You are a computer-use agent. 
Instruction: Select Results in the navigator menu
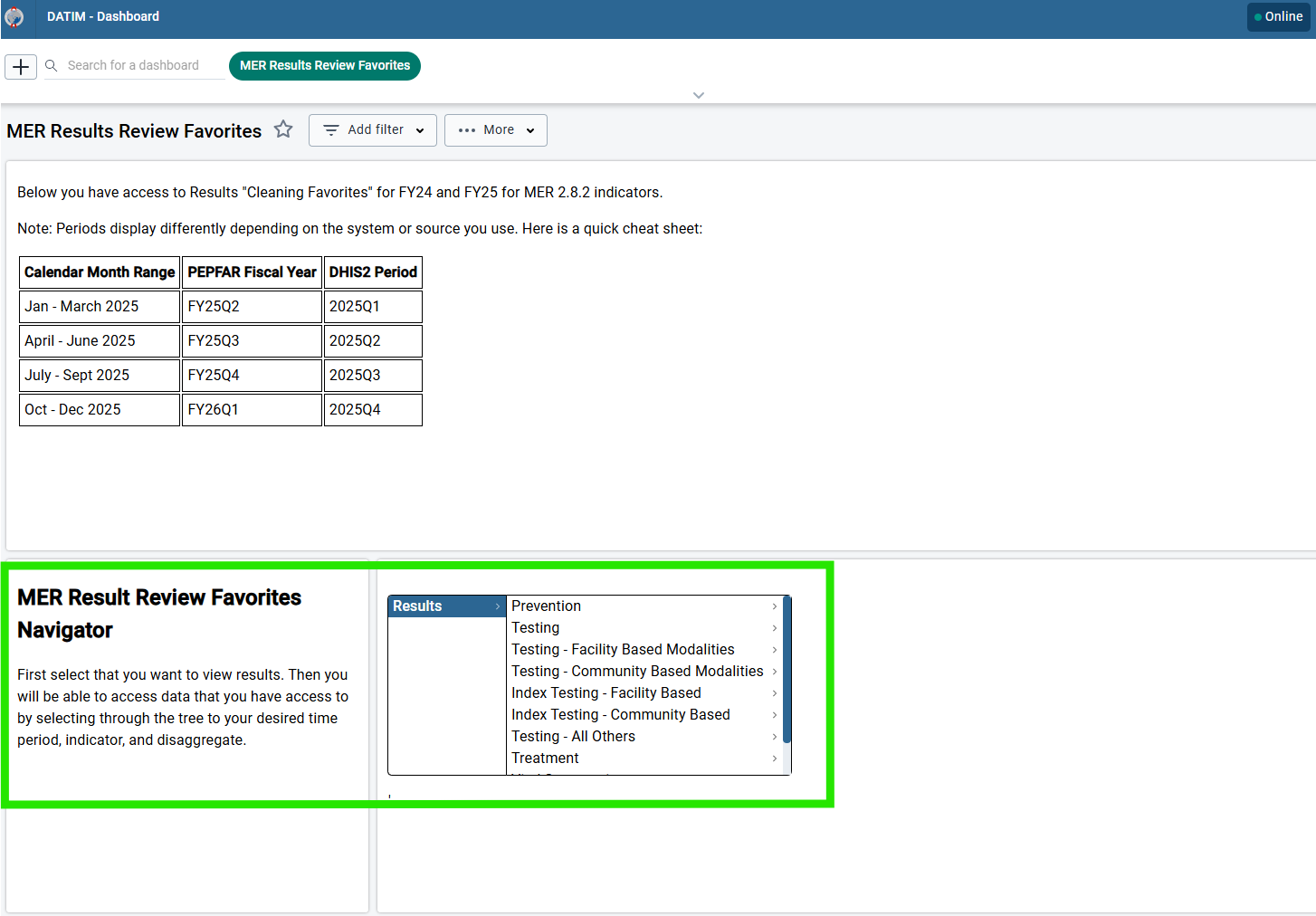(417, 606)
